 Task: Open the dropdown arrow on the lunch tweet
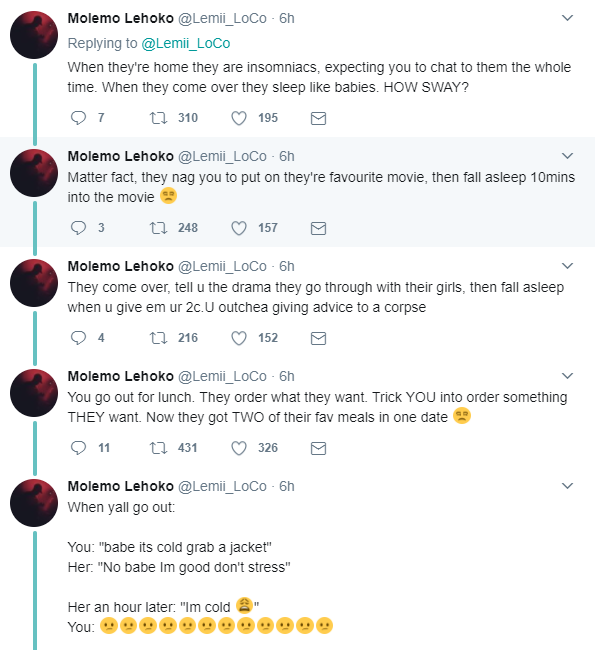point(567,376)
